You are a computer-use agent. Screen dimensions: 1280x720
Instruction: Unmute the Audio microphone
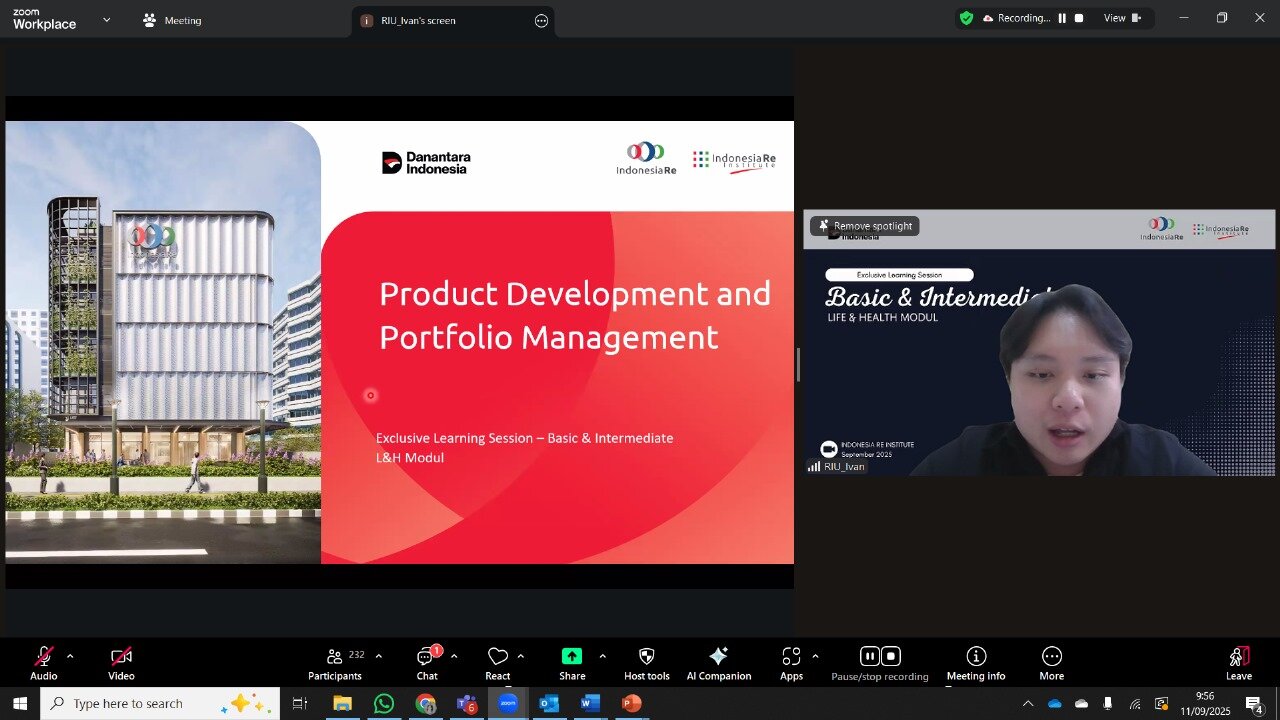tap(43, 657)
